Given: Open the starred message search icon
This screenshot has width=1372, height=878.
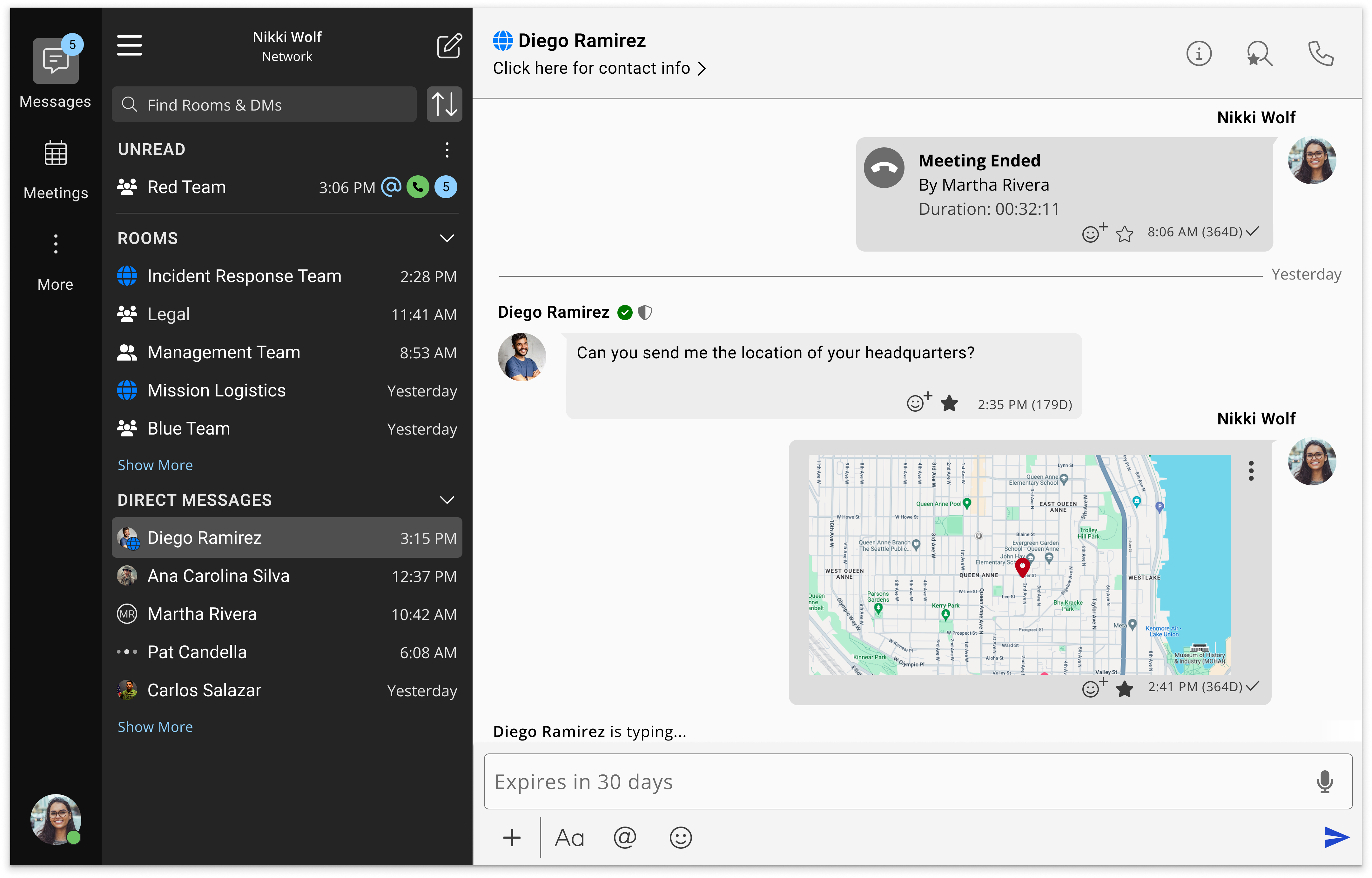Looking at the screenshot, I should point(1259,54).
